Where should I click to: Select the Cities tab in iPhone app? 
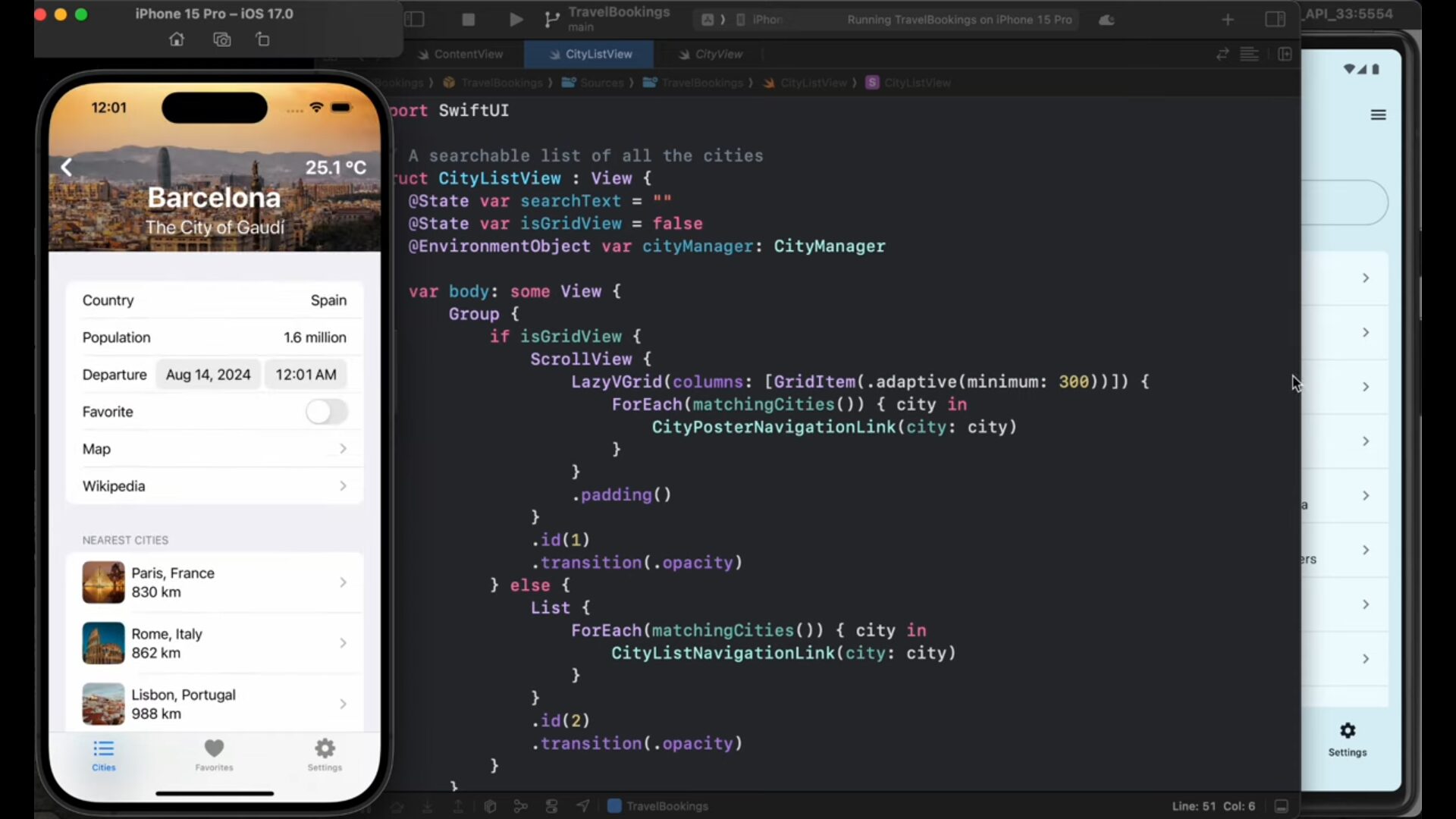point(104,755)
